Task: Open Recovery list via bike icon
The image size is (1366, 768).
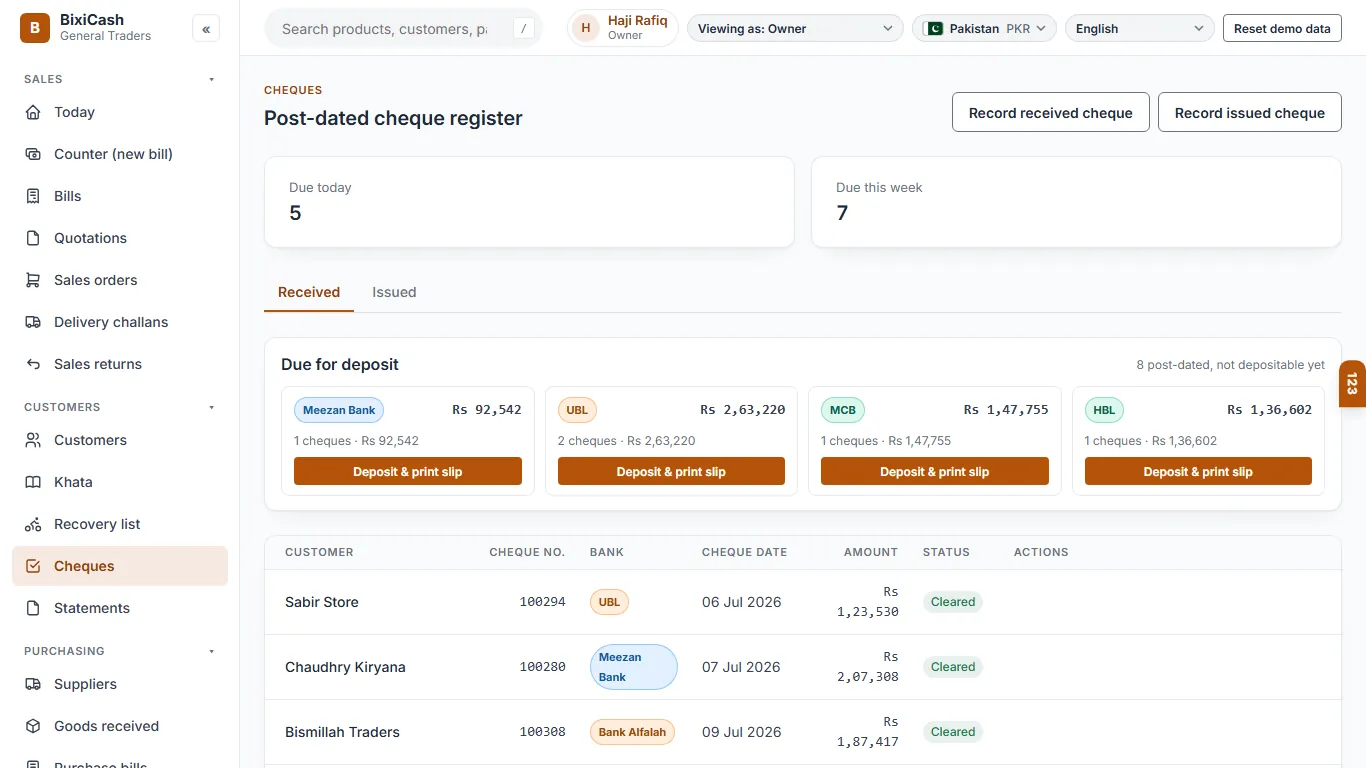Action: 33,524
